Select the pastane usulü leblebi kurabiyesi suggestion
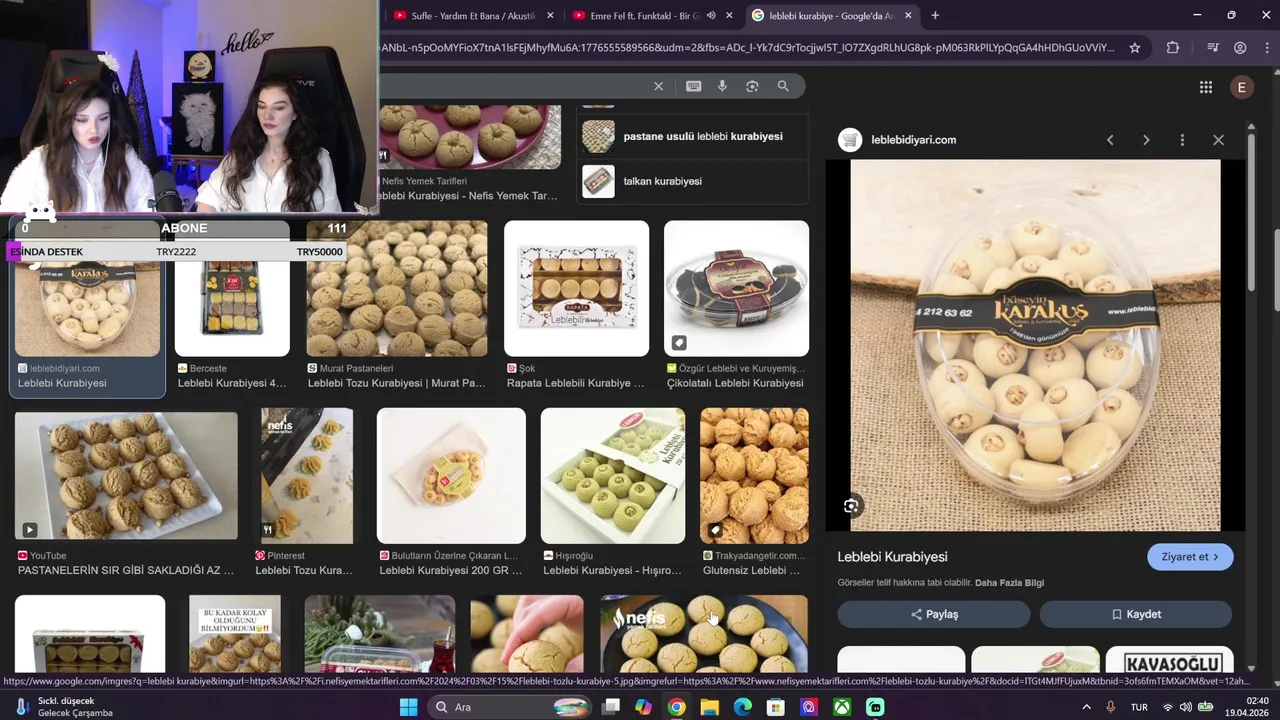 click(693, 136)
